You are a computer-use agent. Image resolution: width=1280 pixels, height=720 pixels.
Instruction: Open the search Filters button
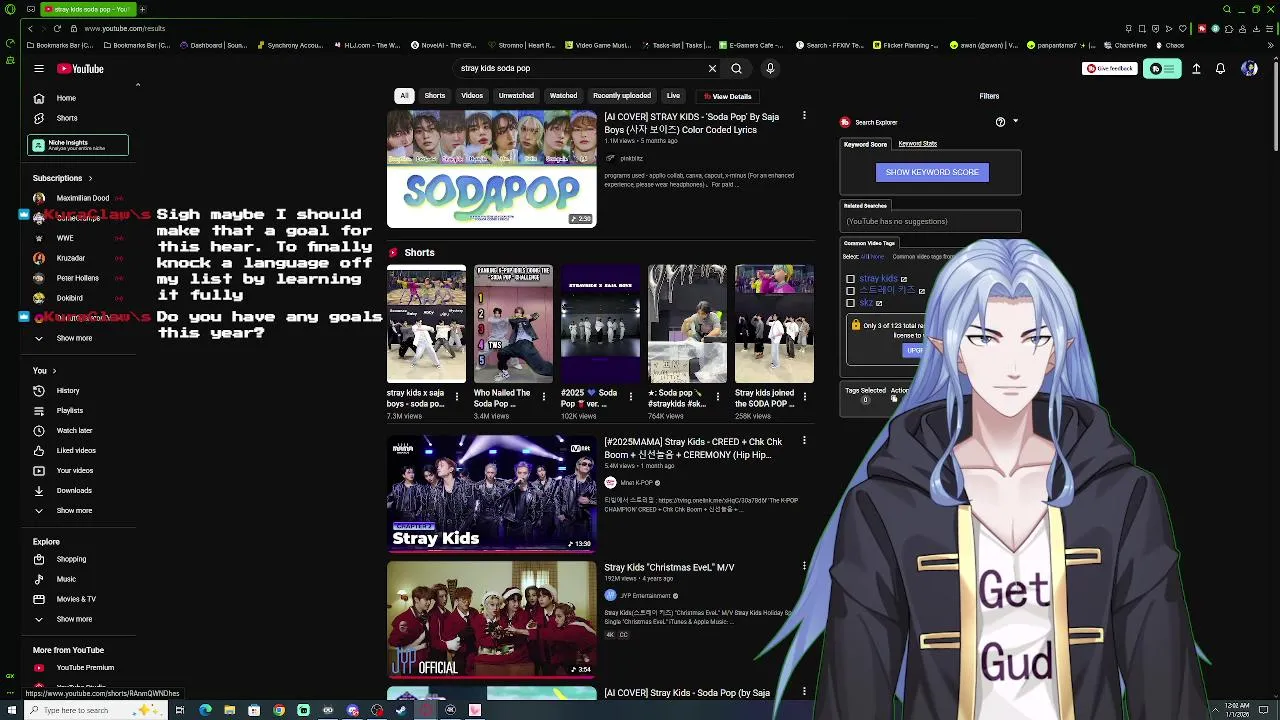989,96
